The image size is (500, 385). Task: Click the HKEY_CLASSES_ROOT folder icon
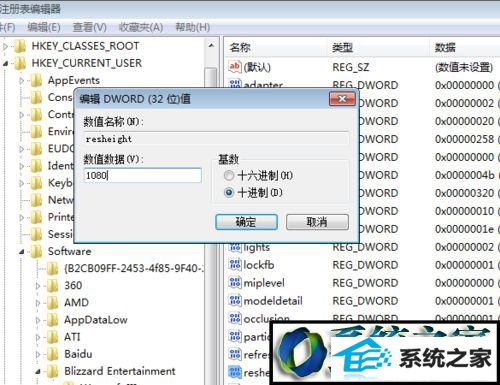tap(20, 46)
